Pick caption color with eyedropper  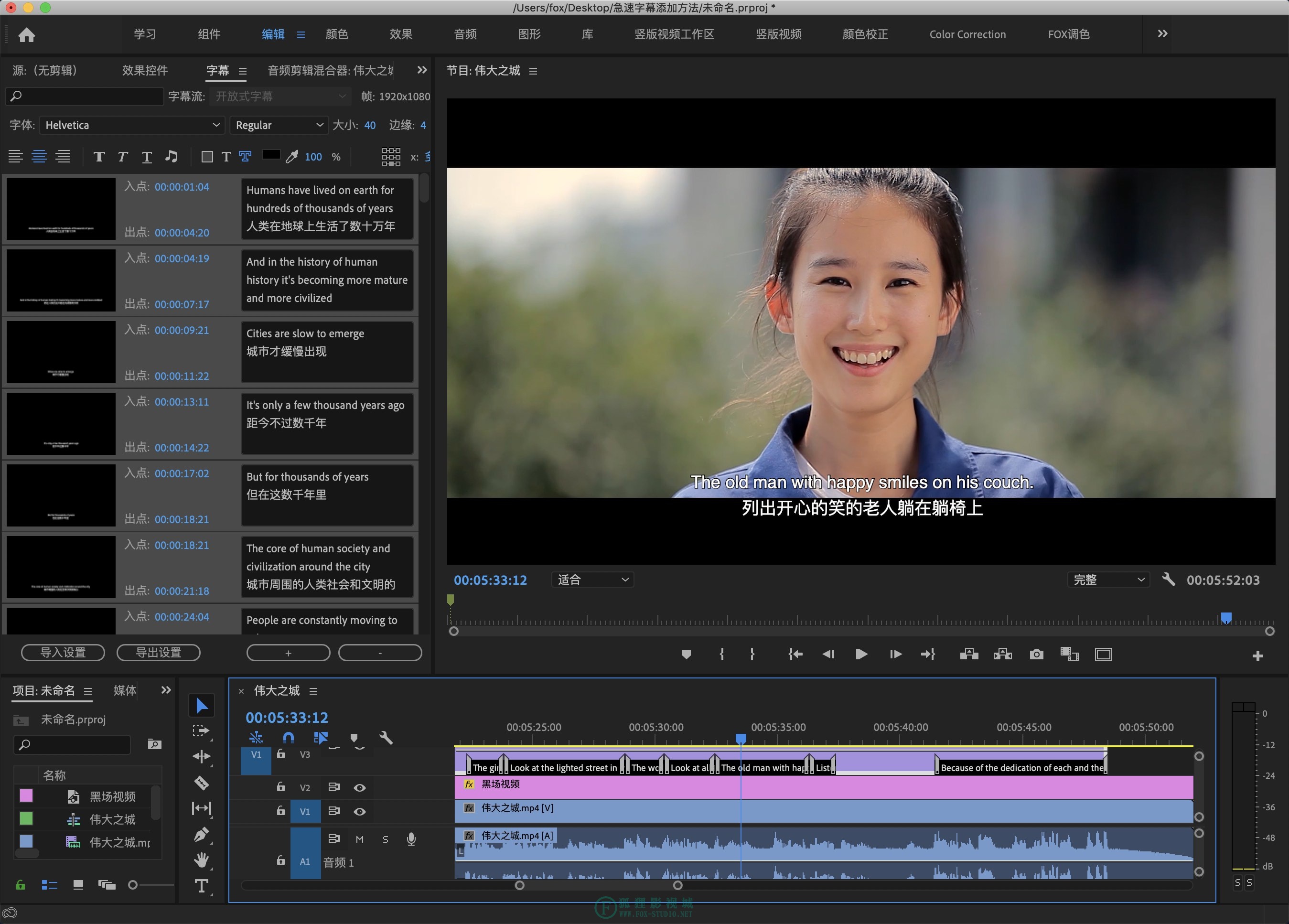click(292, 157)
